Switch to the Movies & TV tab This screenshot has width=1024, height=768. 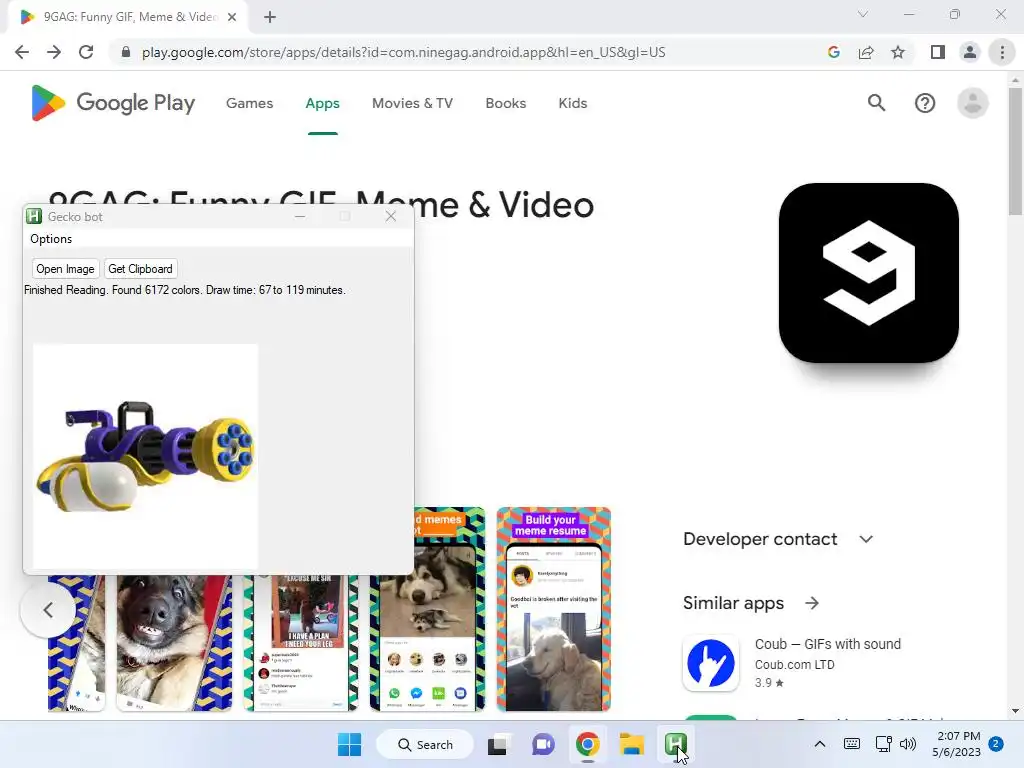412,103
